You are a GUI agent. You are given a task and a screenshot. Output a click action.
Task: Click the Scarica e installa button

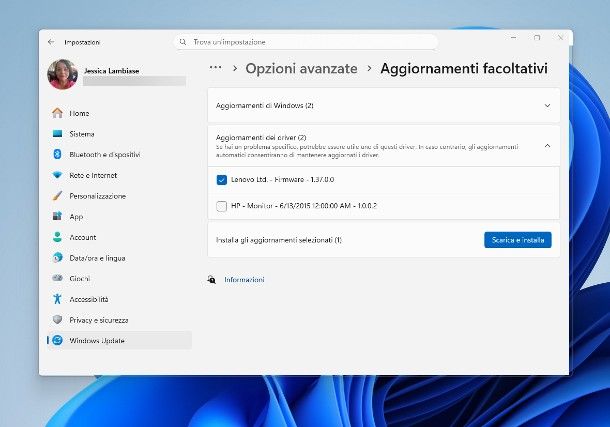tap(517, 240)
